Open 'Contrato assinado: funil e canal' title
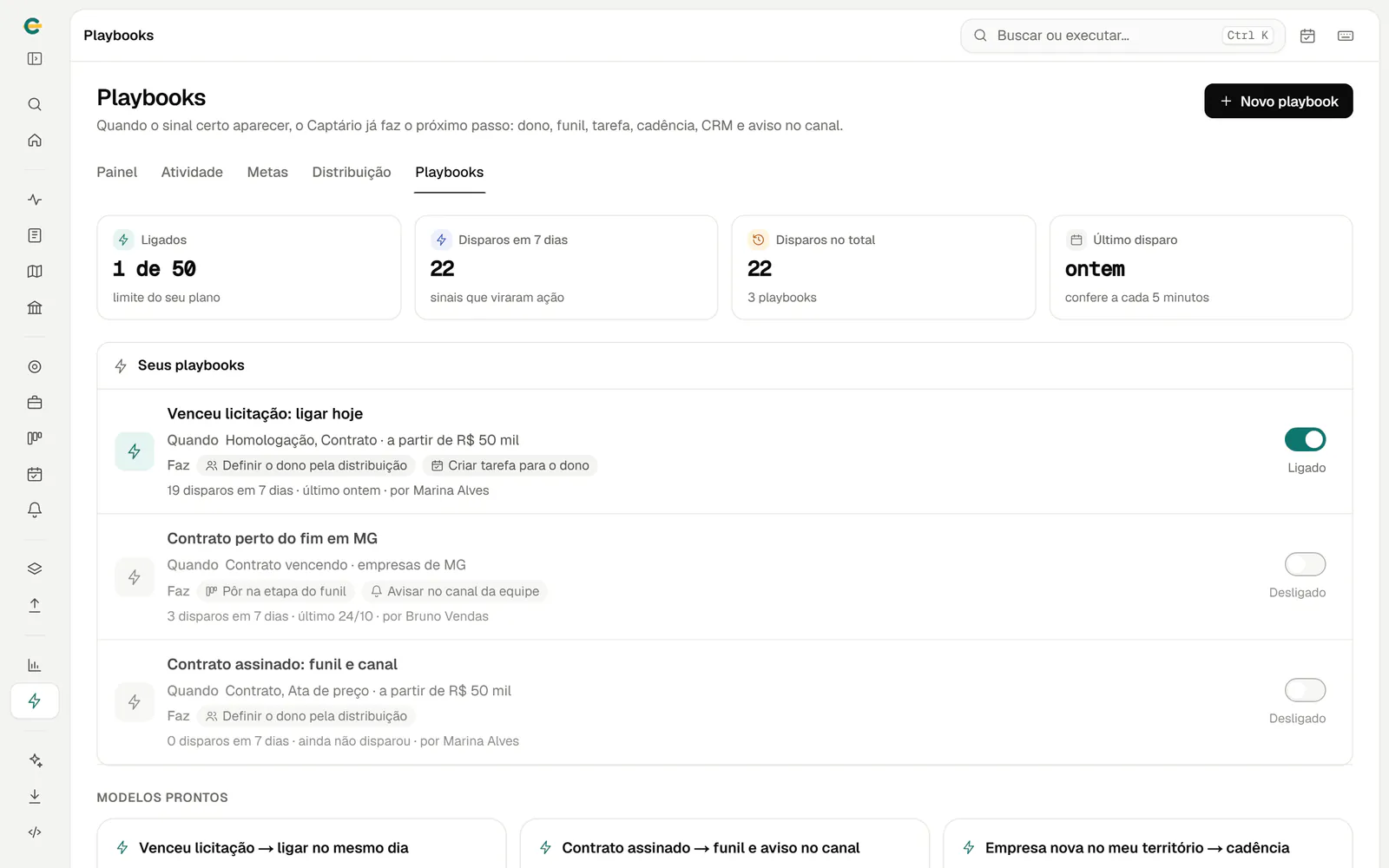The width and height of the screenshot is (1389, 868). (x=282, y=664)
